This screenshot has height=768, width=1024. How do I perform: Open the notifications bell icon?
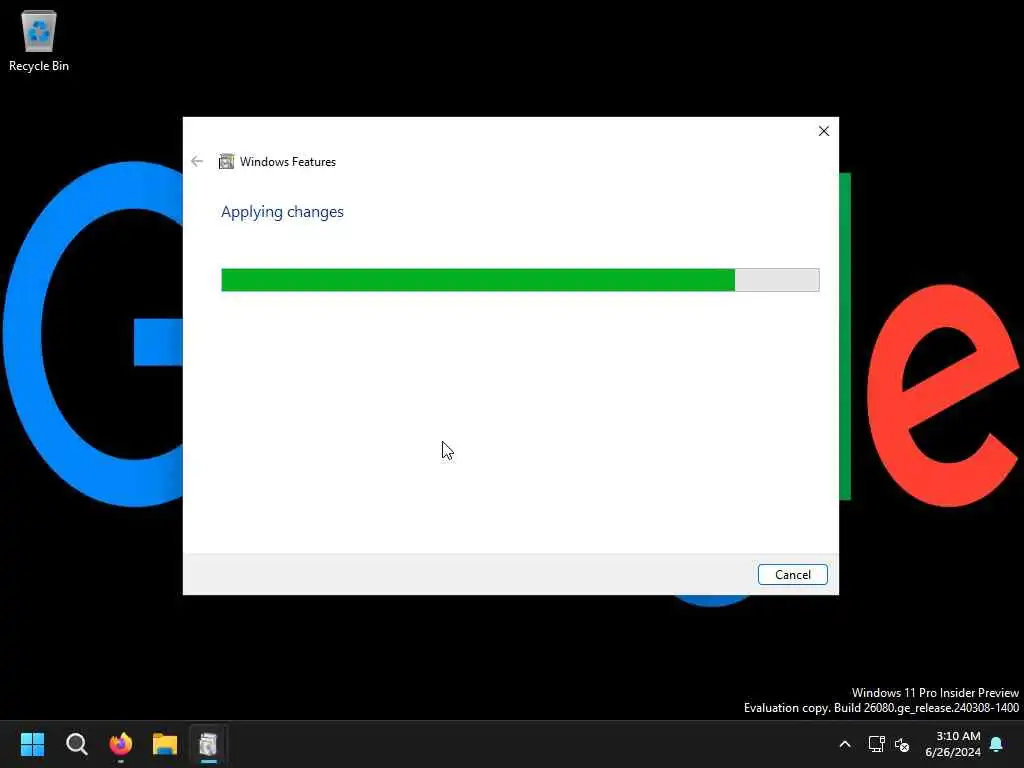(x=997, y=744)
